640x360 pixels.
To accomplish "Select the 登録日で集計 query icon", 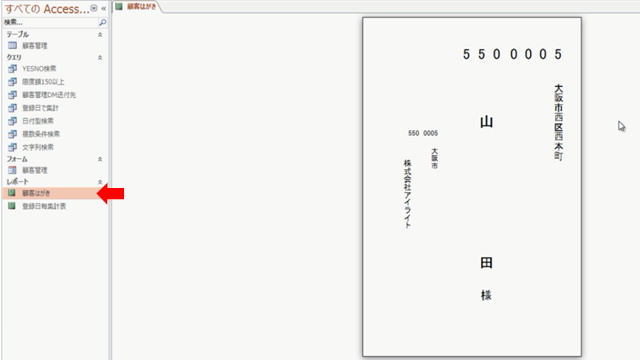I will click(13, 108).
